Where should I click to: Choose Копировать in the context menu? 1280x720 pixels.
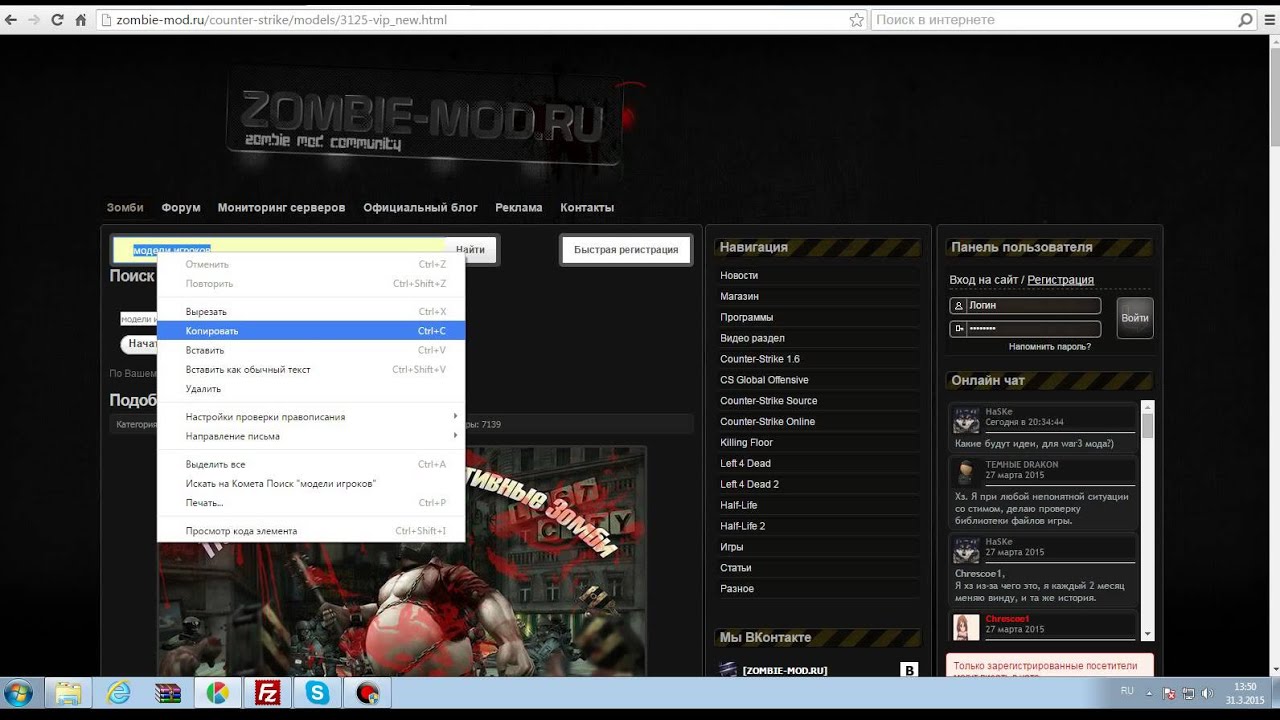click(x=311, y=331)
